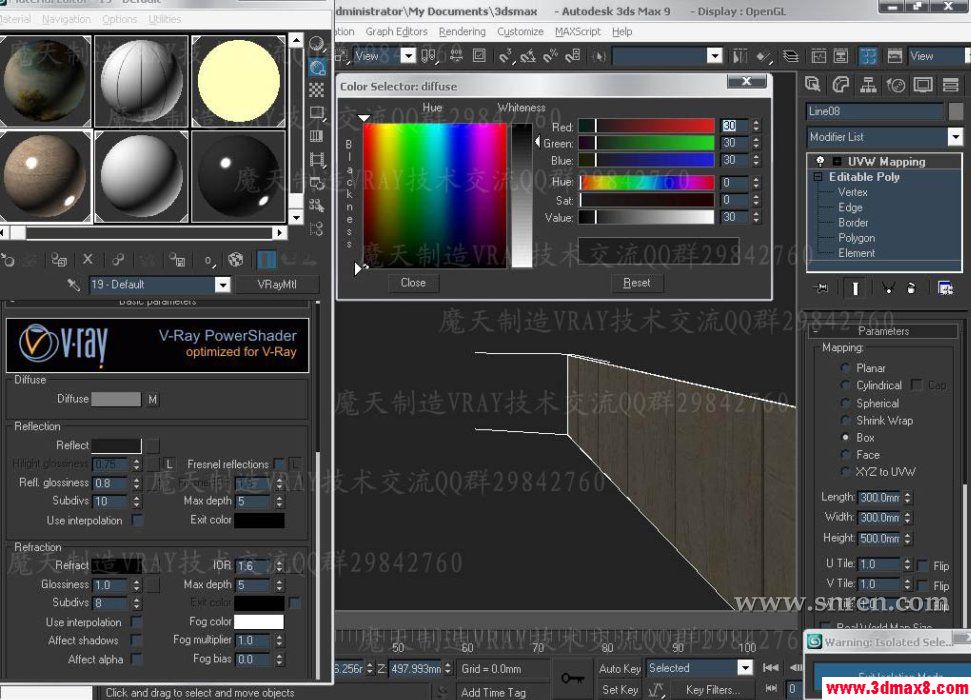
Task: Click Show Map in Viewport icon
Action: [x=235, y=260]
